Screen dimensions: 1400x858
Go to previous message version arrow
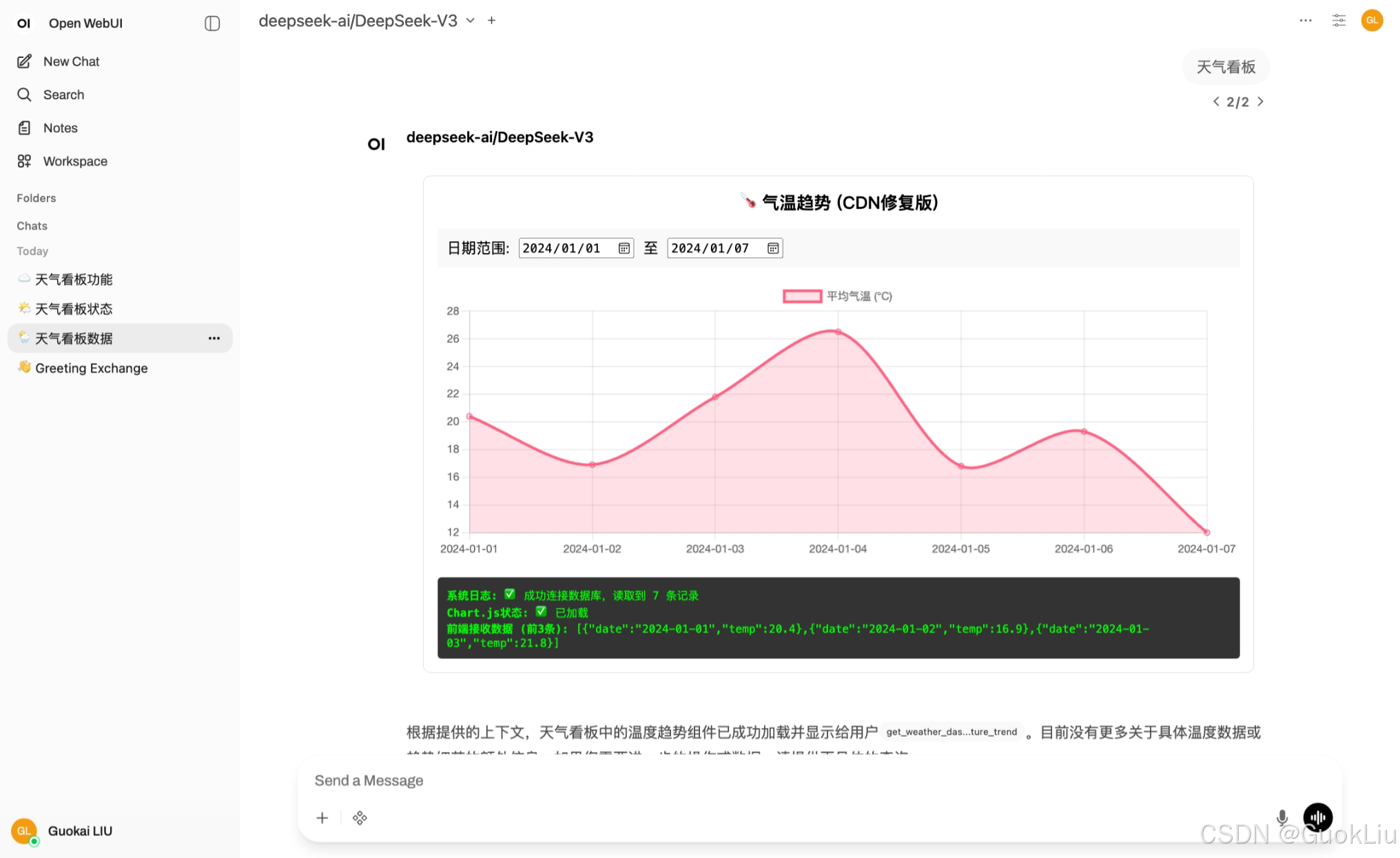coord(1216,102)
